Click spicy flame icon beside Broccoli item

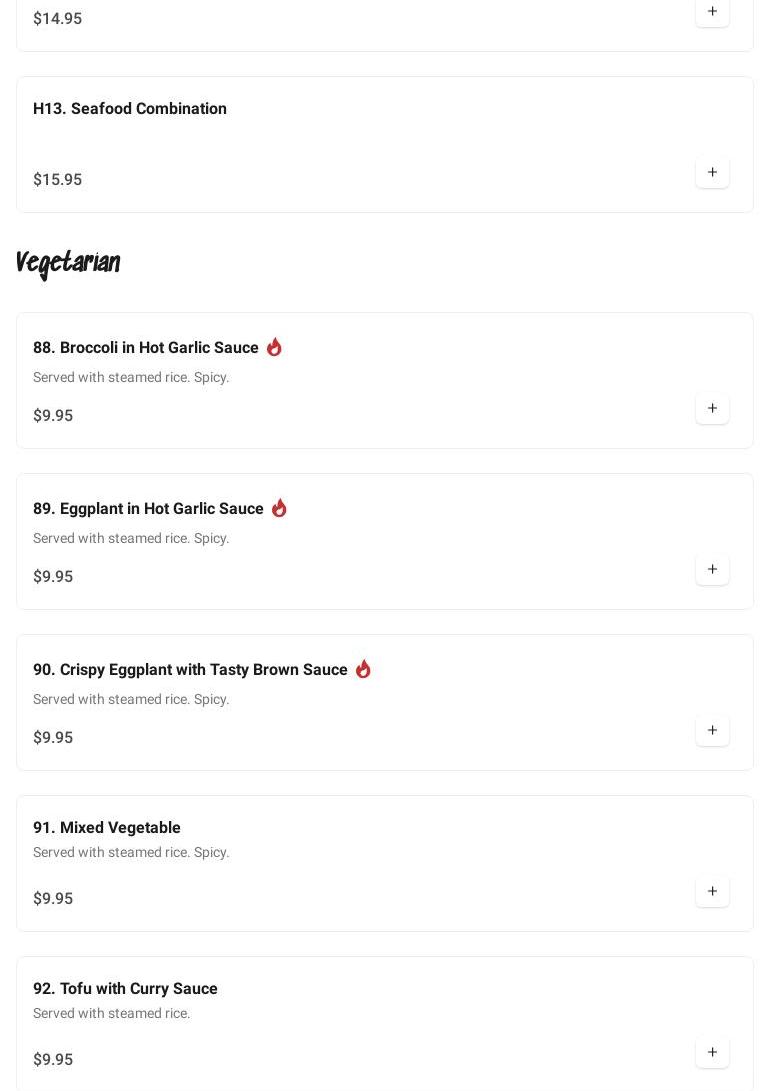275,347
